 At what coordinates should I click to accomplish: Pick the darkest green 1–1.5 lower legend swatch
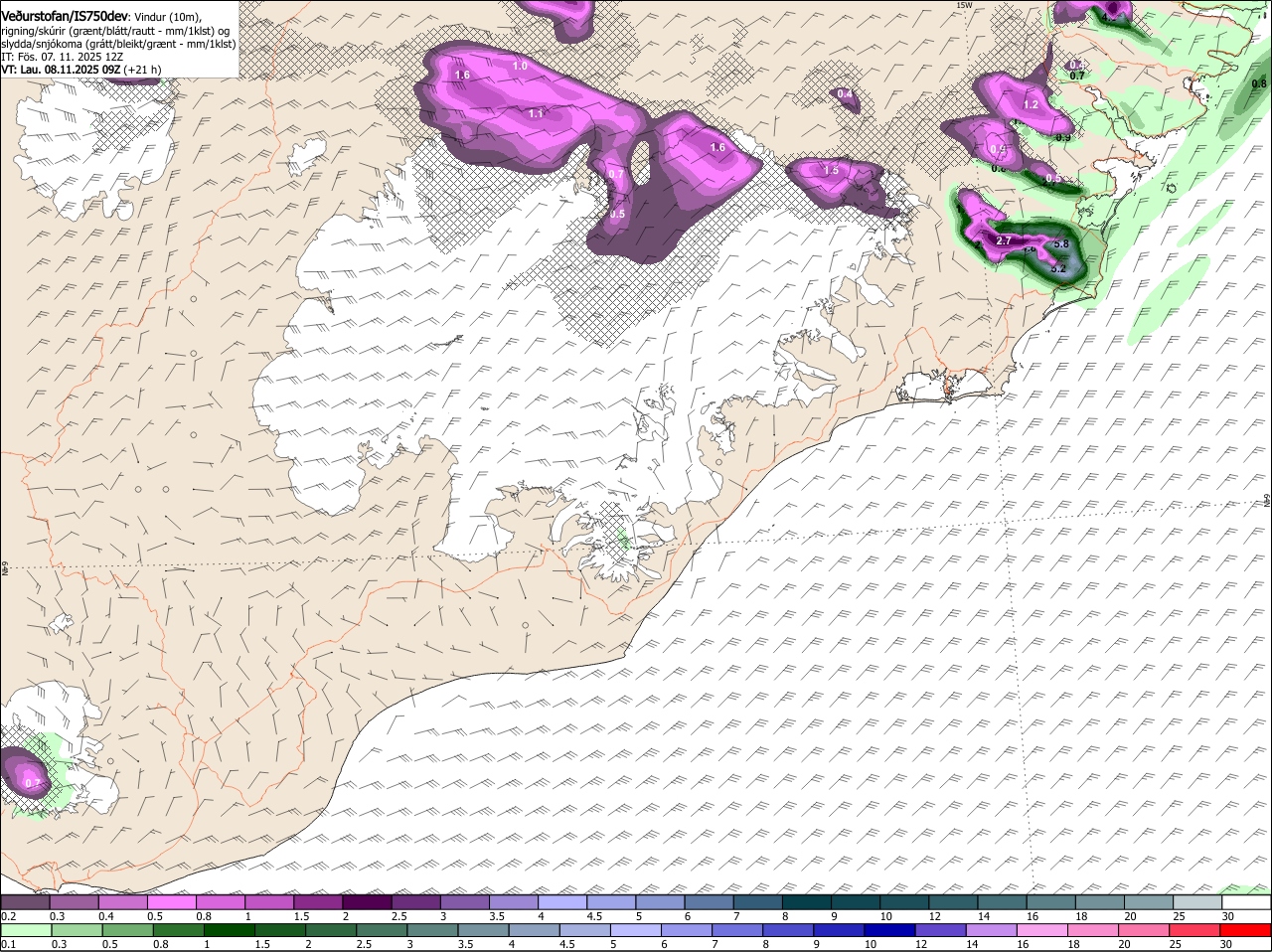tap(230, 930)
